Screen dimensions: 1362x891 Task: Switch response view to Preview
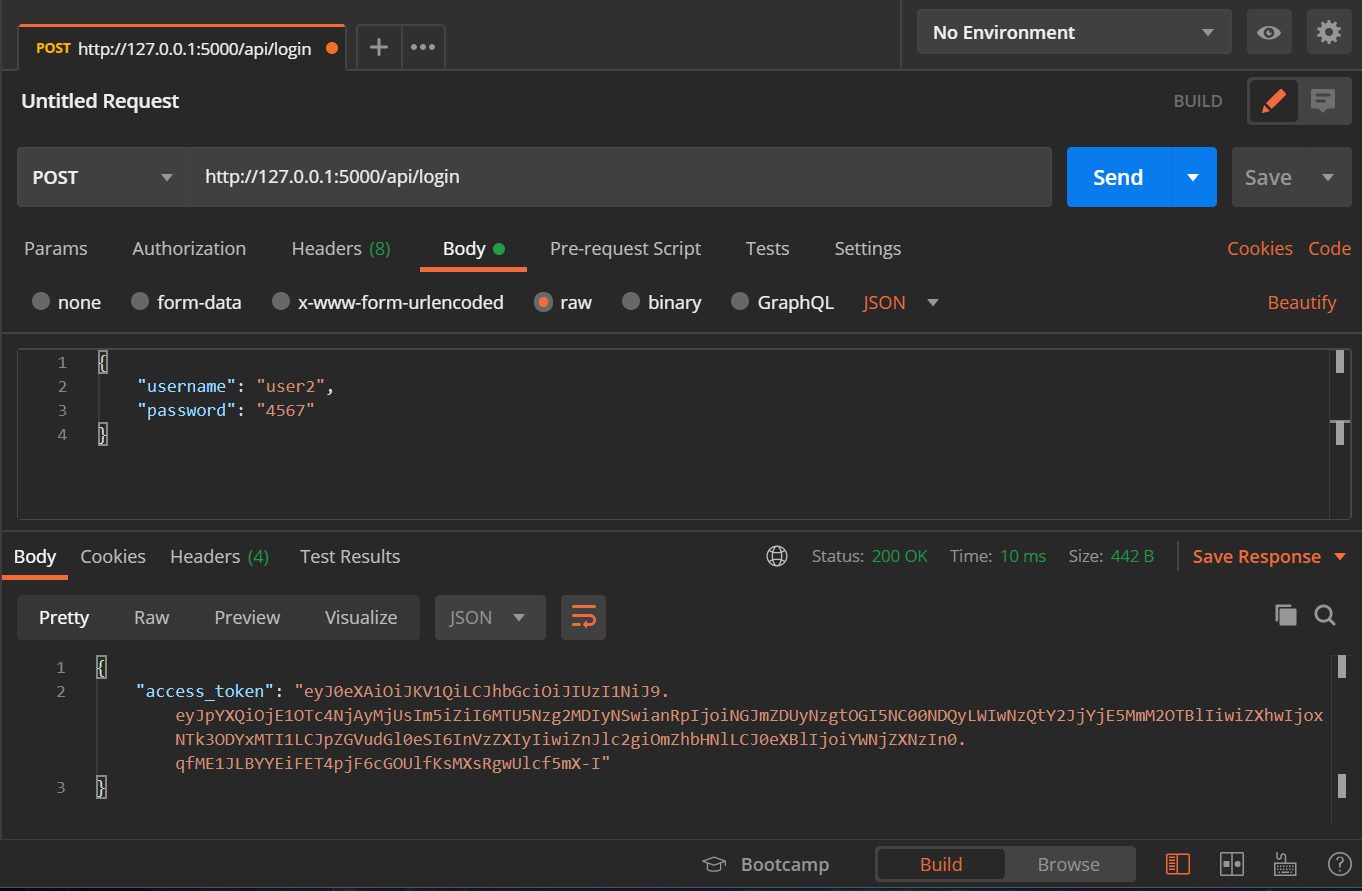point(247,617)
